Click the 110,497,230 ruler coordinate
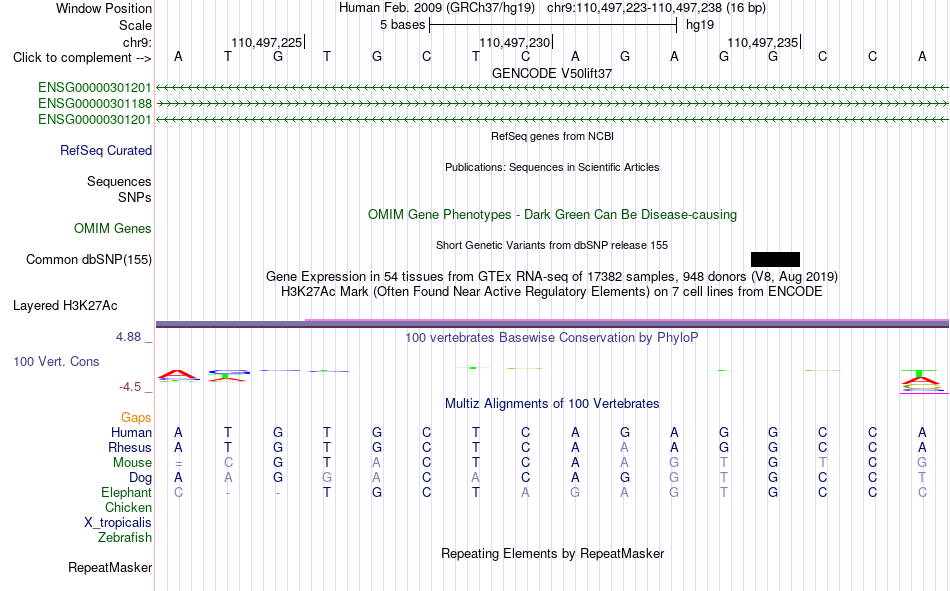Screen dimensions: 950x591 (x=514, y=42)
